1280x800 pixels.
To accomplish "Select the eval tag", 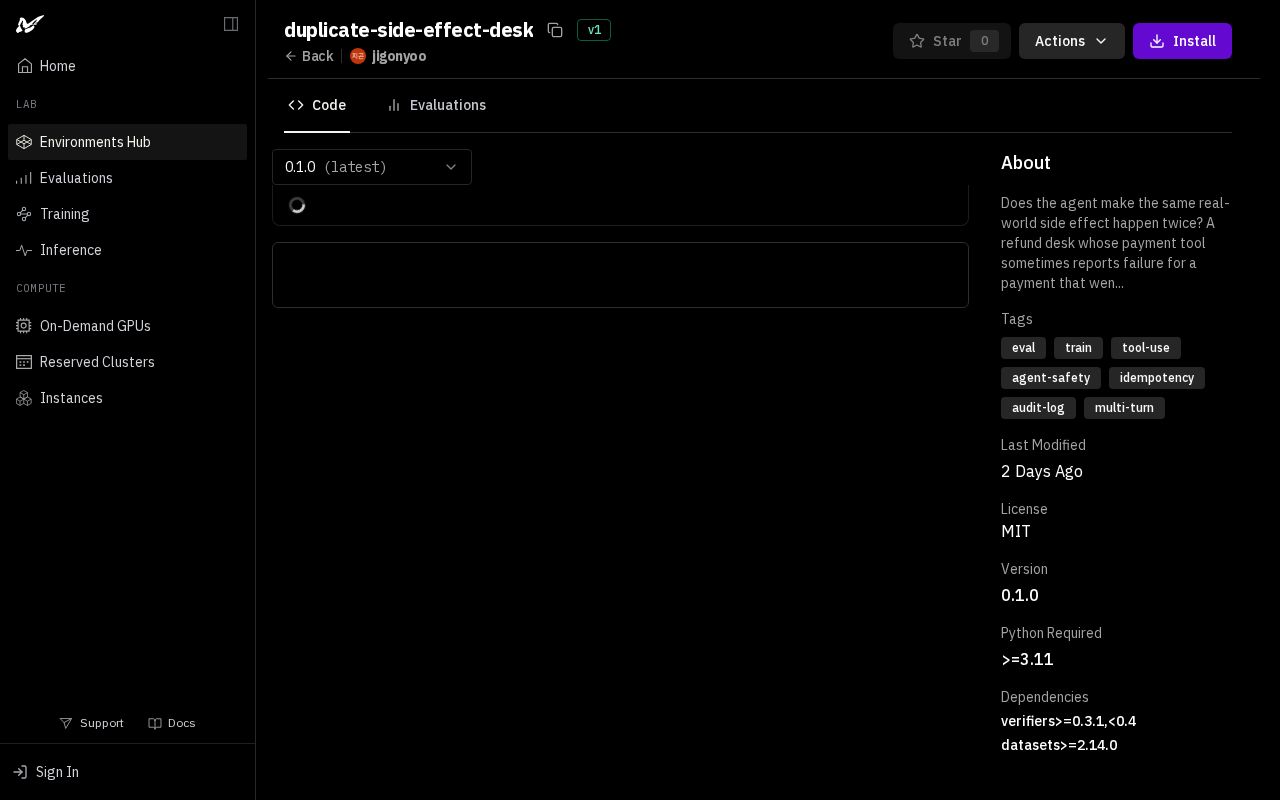I will 1023,348.
